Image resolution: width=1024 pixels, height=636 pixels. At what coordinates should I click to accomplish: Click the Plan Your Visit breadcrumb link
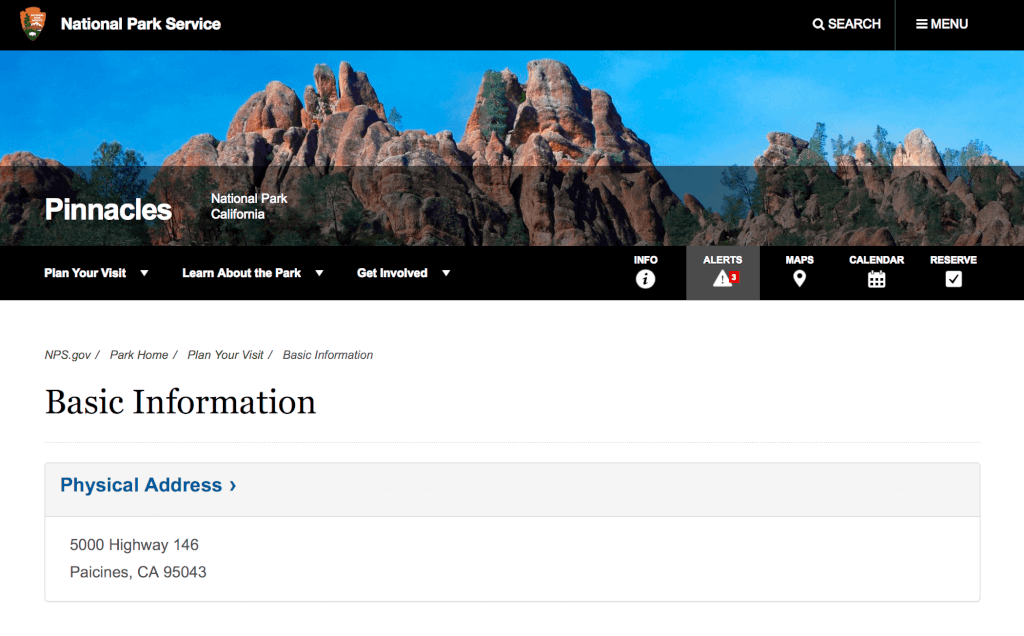point(225,355)
